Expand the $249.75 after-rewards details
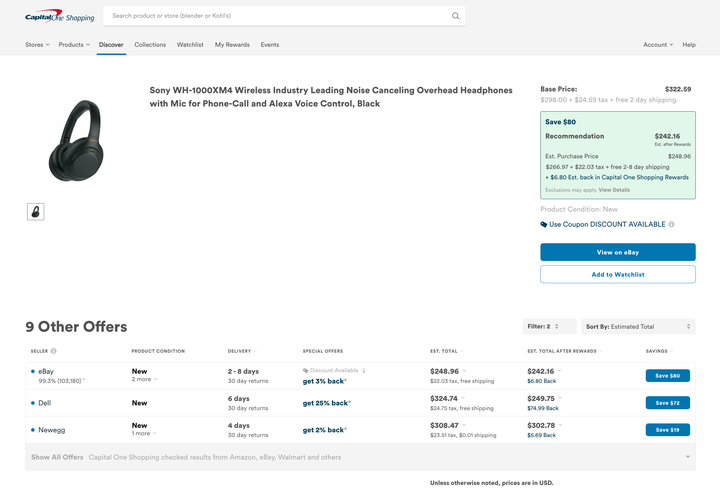 [x=560, y=398]
